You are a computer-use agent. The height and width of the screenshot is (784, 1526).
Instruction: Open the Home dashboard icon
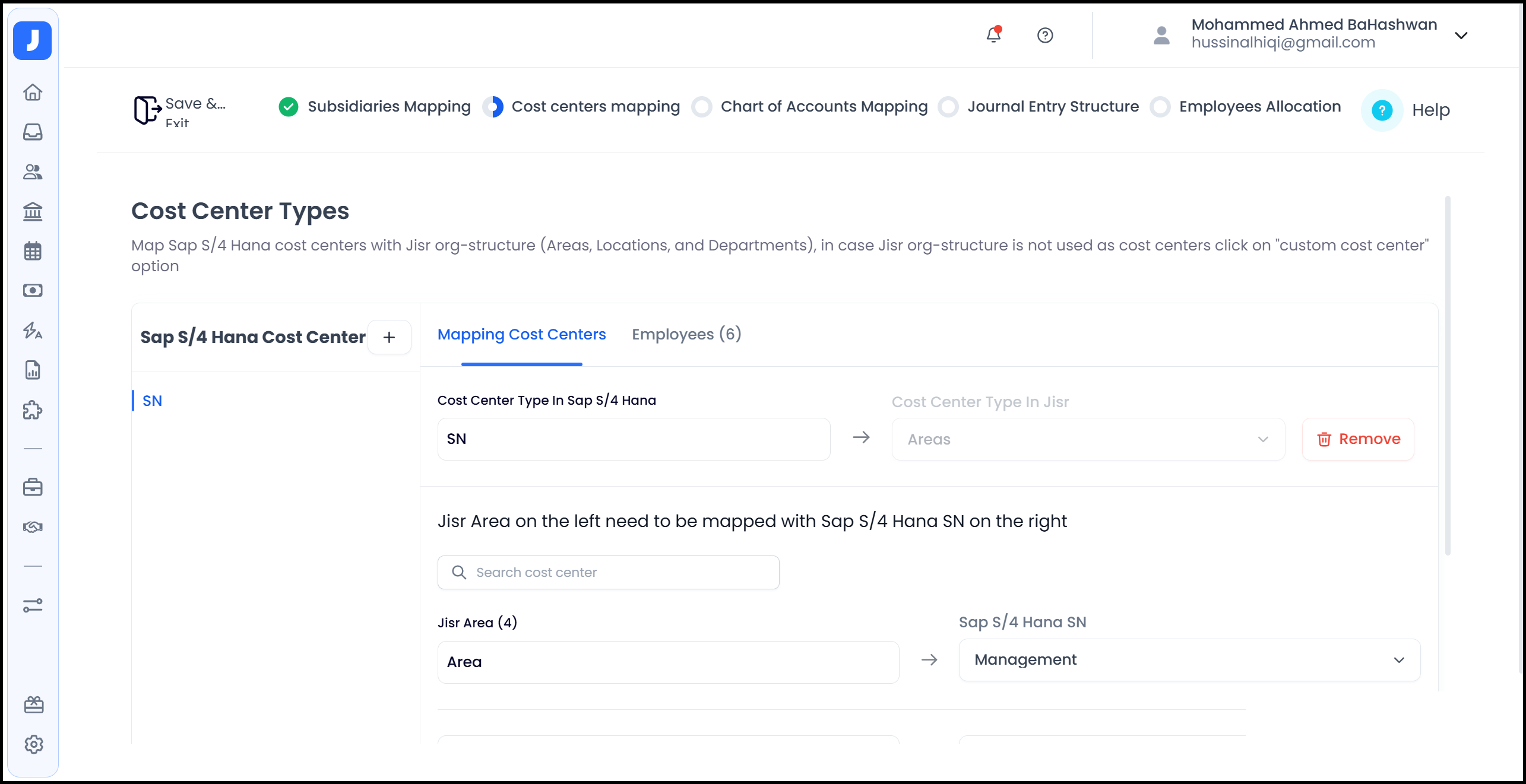[x=33, y=93]
